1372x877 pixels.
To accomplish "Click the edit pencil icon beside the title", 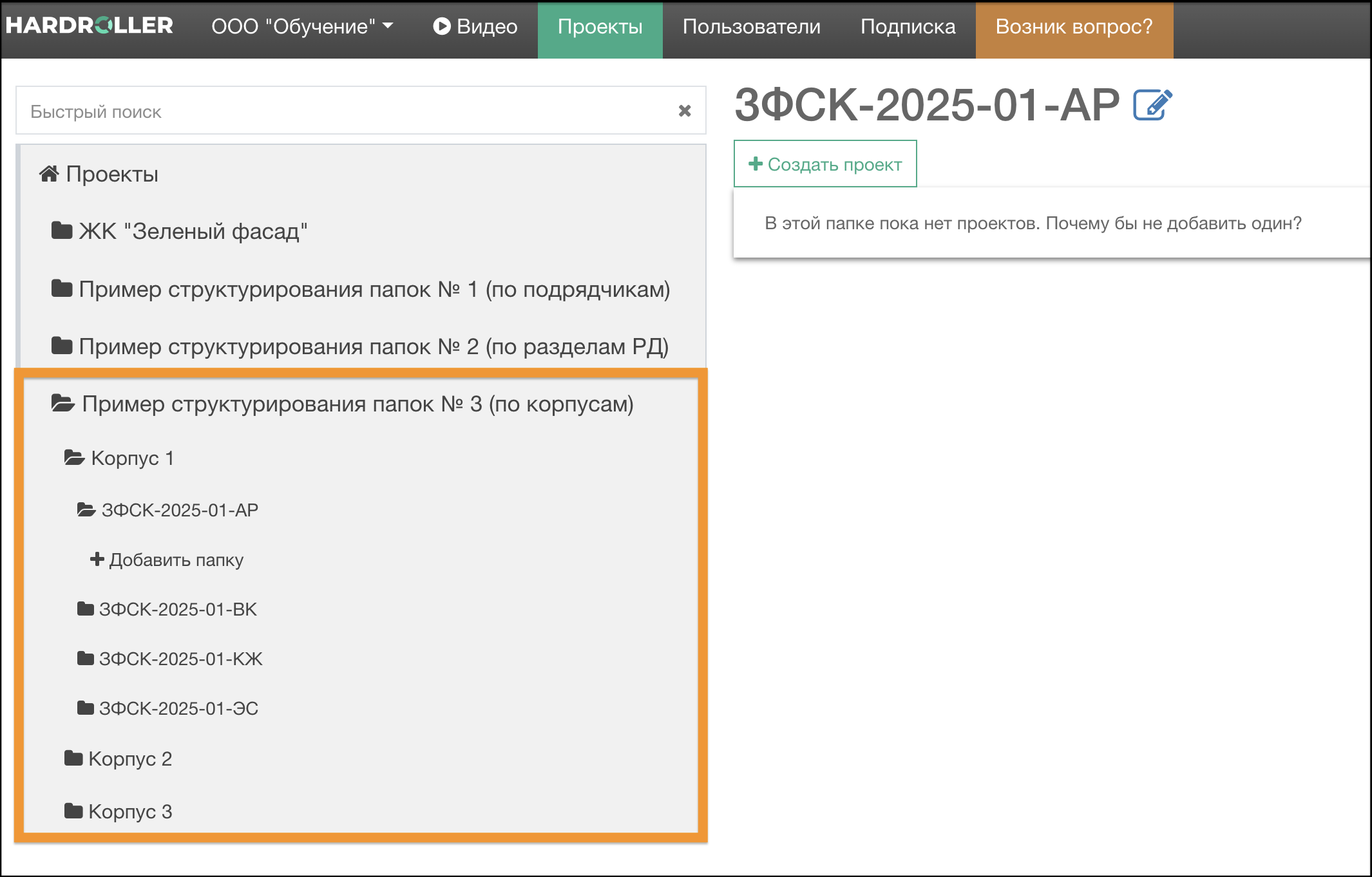I will [1152, 106].
